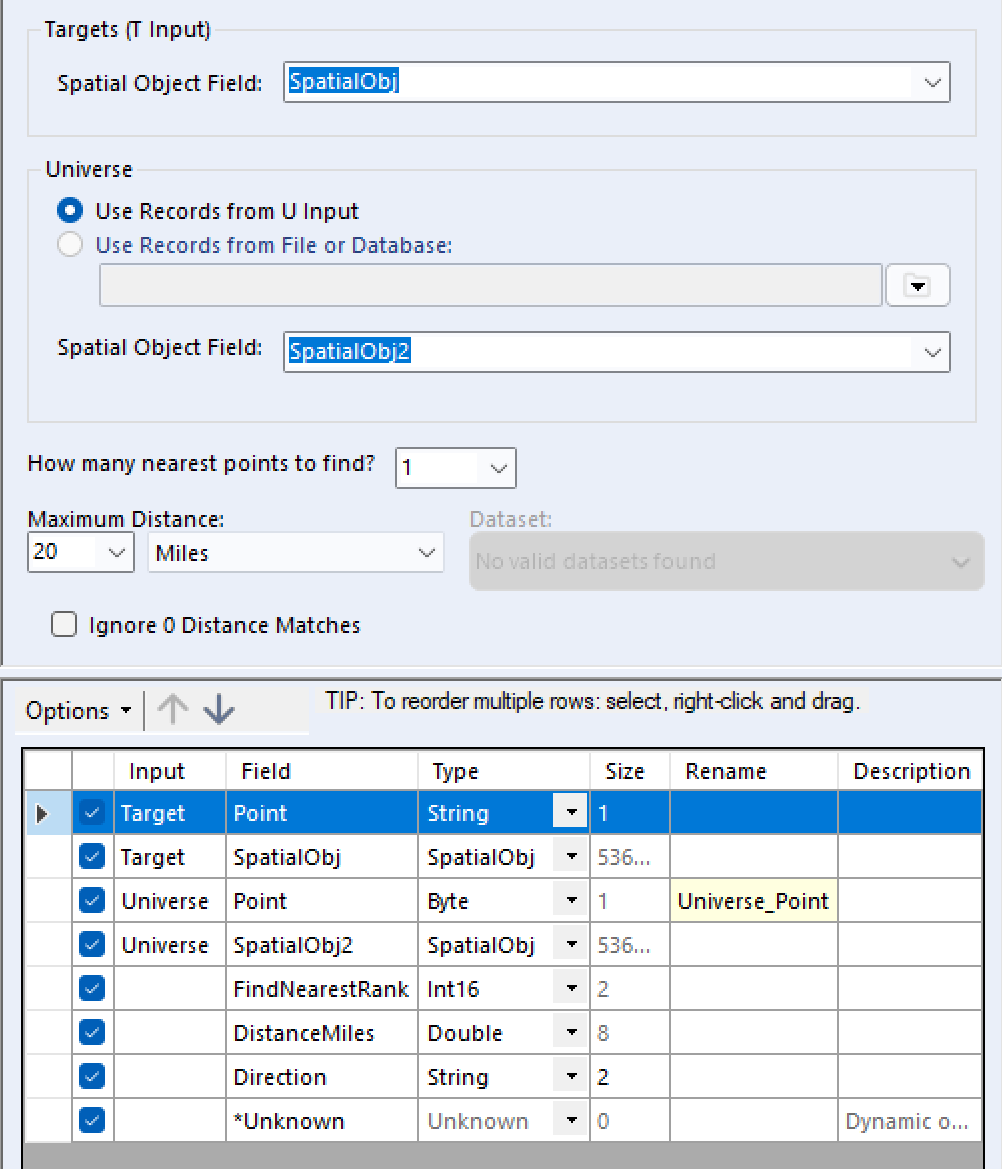Uncheck the FindNearestRank field checkbox
Image resolution: width=1002 pixels, height=1169 pixels.
pos(92,989)
